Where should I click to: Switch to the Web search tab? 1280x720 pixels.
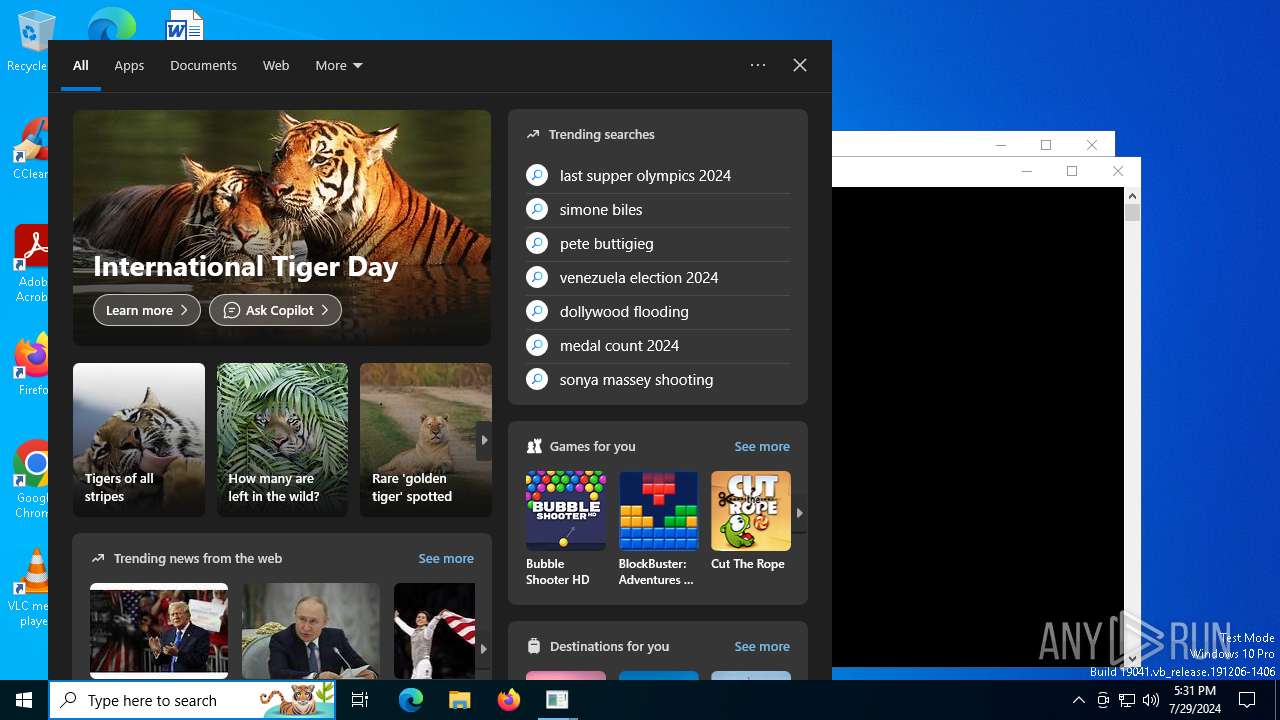click(x=276, y=65)
